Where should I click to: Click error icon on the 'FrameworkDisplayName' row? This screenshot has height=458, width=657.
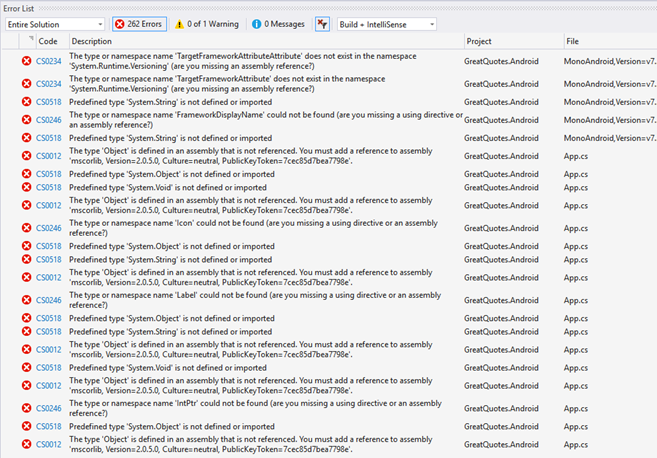(26, 119)
